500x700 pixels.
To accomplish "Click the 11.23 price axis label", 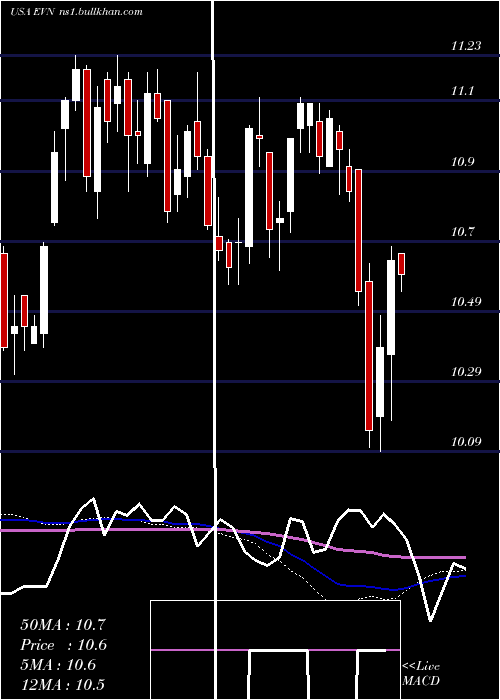I will click(466, 46).
